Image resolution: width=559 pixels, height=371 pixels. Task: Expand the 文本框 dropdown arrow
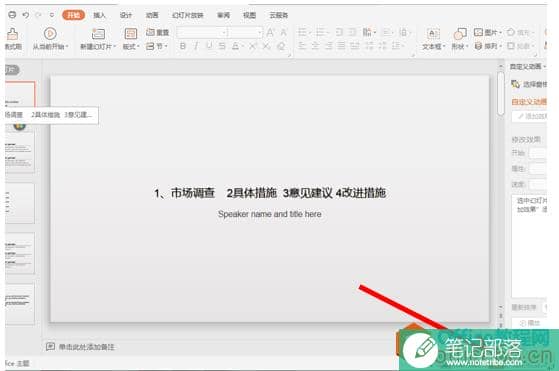click(x=444, y=47)
